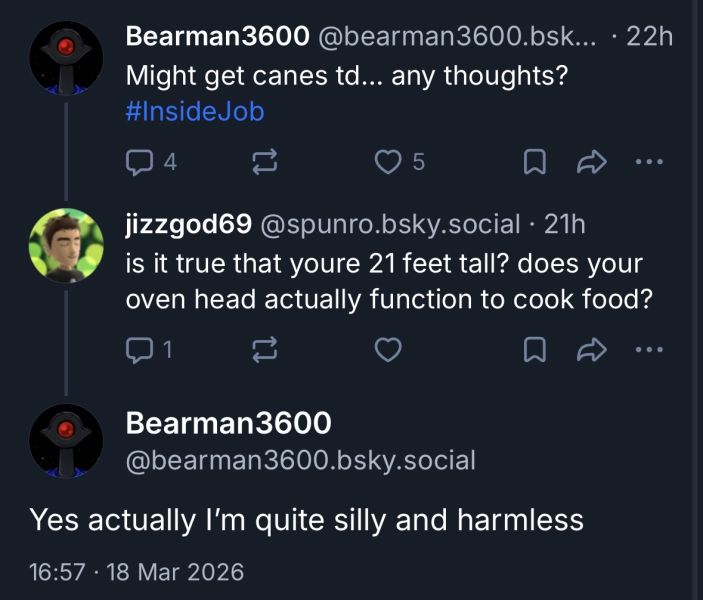Like the post with 5 likes

click(x=399, y=161)
